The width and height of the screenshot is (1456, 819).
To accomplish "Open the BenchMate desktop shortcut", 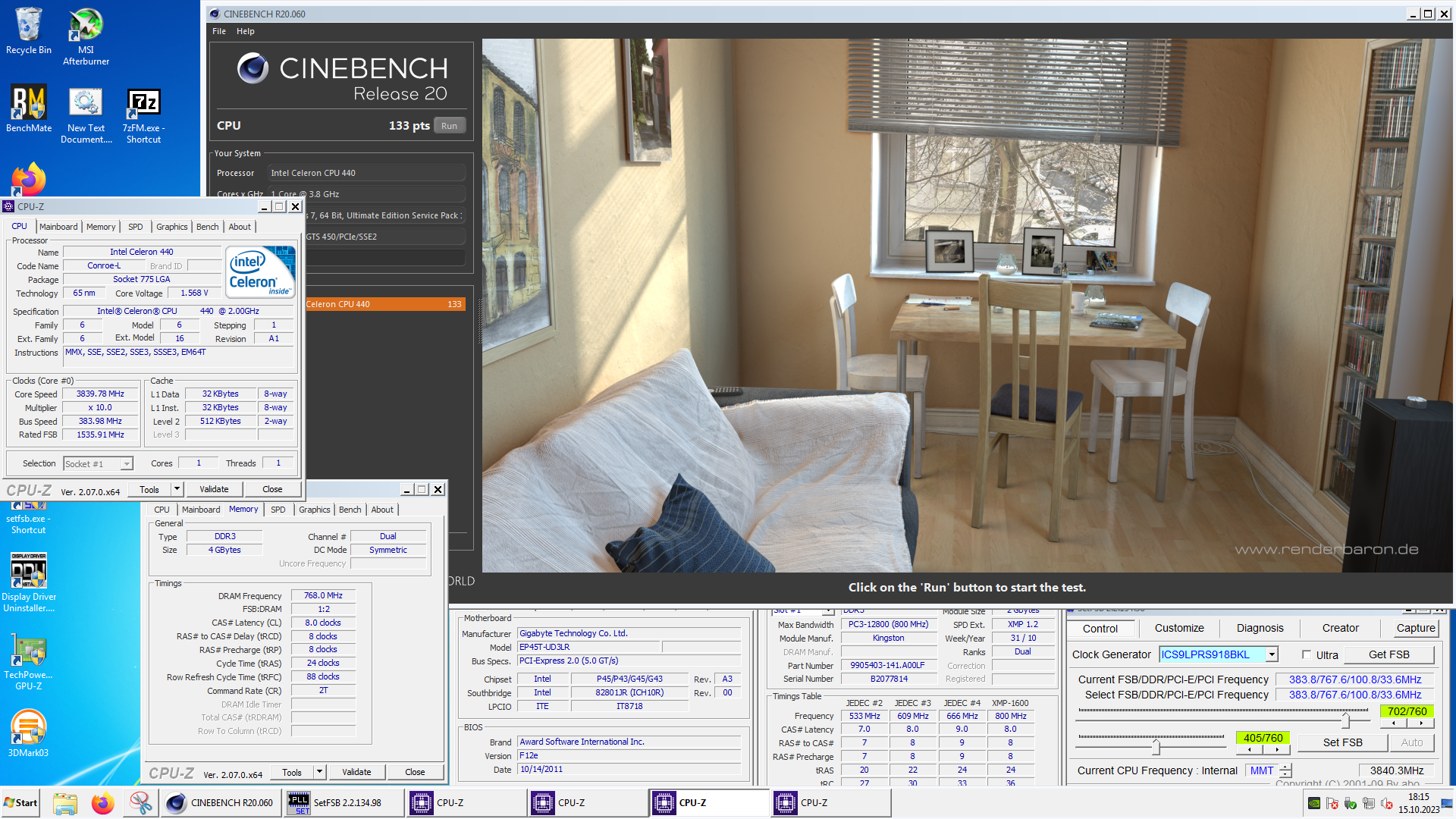I will (29, 108).
